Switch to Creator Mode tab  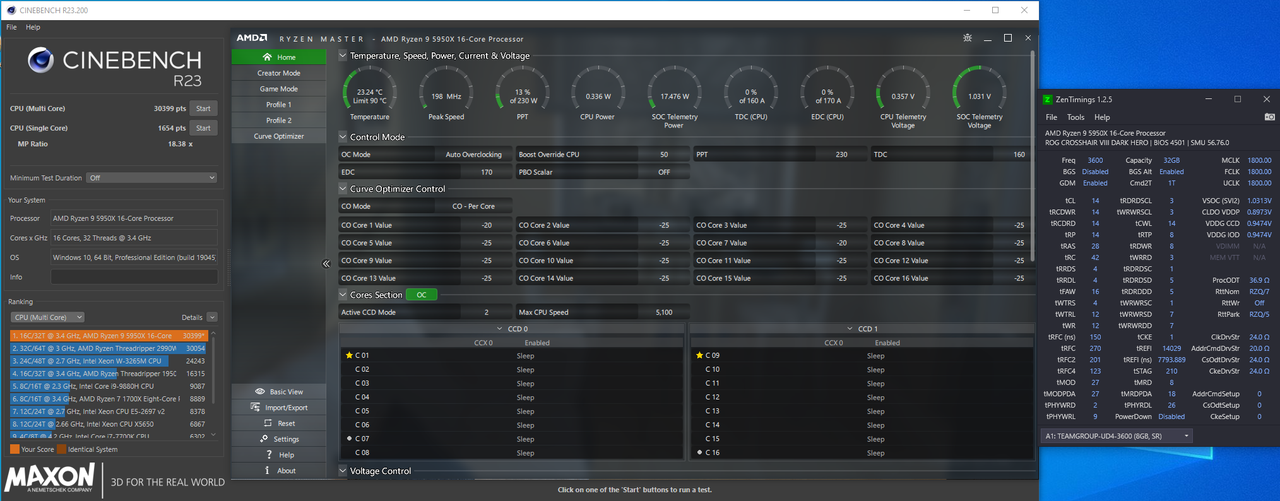point(278,73)
